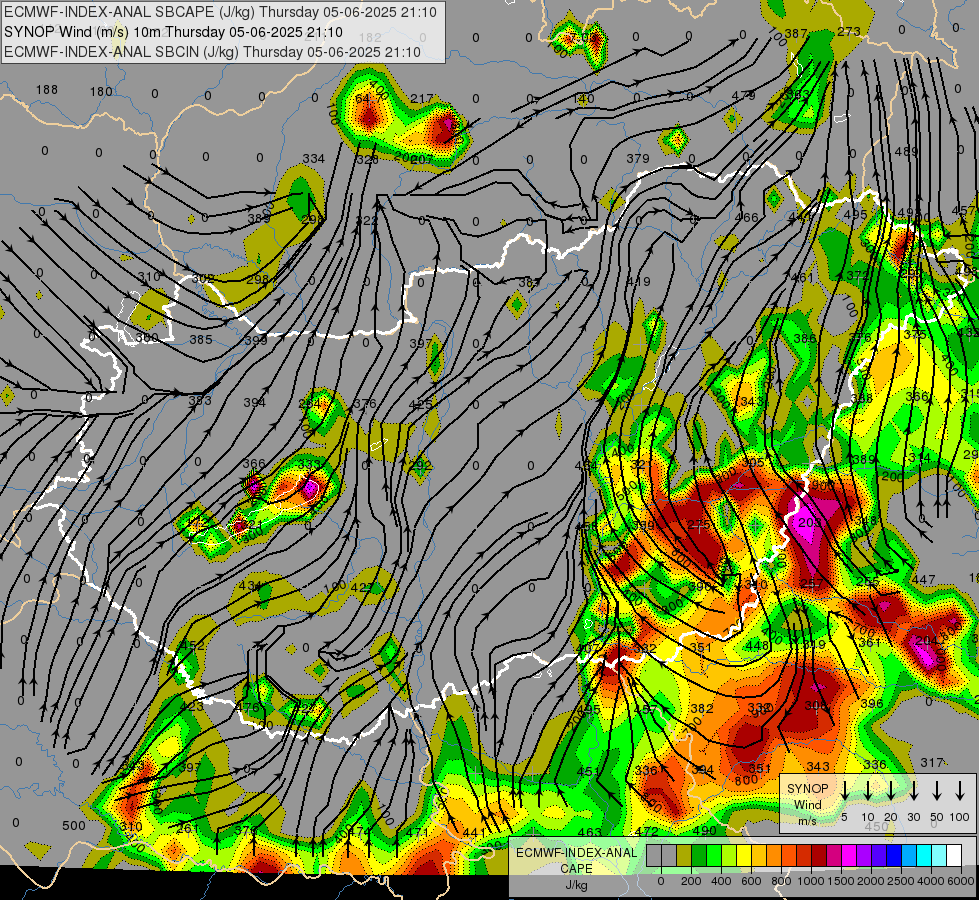The image size is (979, 900).
Task: Click the map value '463'
Action: coord(589,832)
